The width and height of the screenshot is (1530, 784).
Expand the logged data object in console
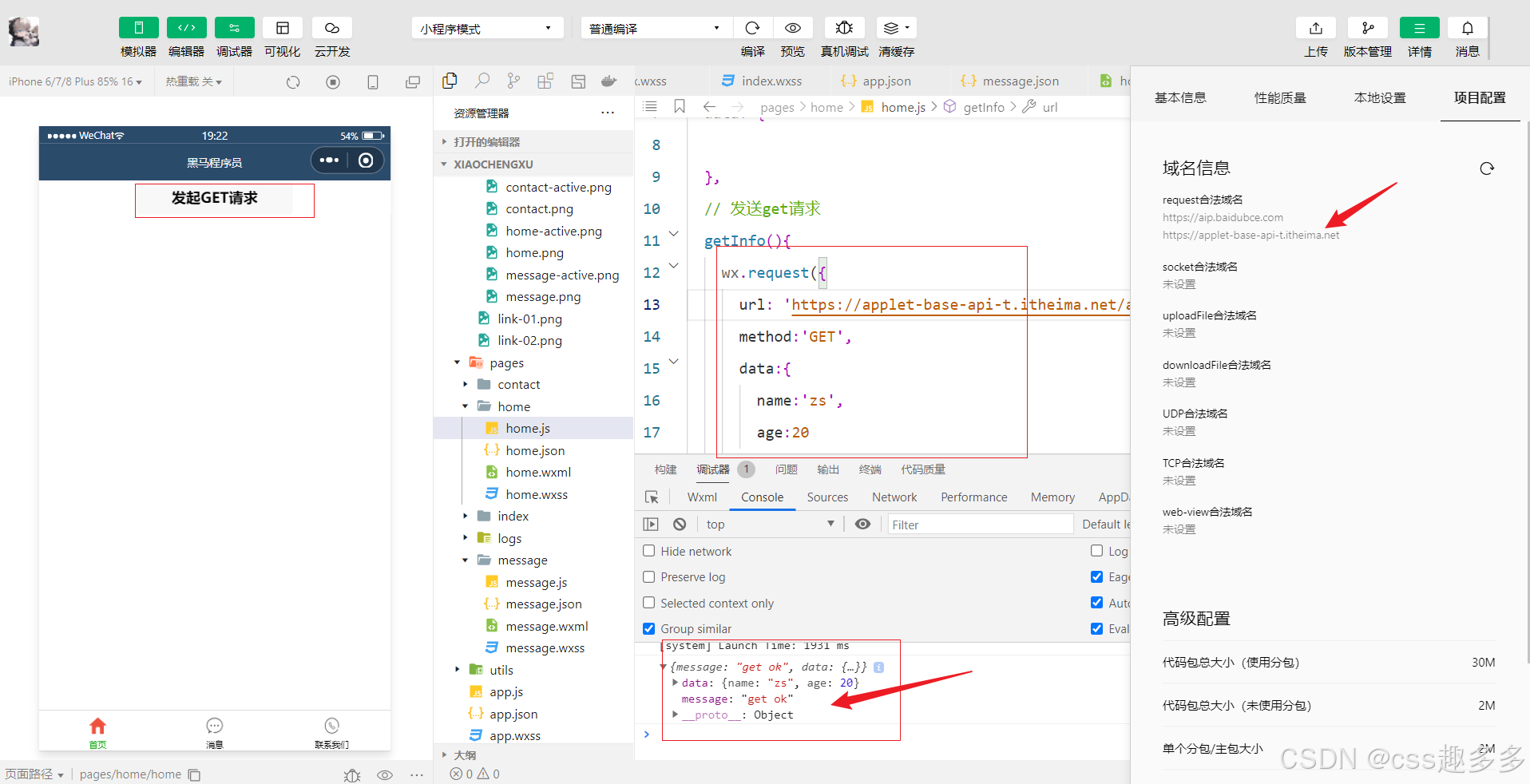click(676, 683)
